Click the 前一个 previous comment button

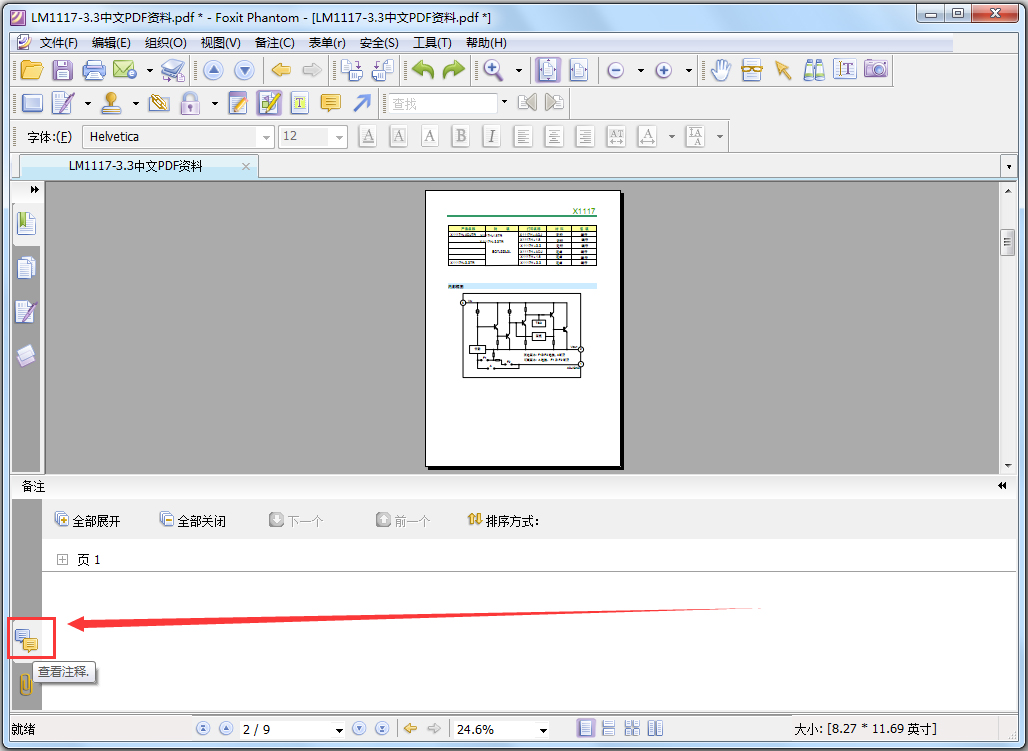point(403,520)
